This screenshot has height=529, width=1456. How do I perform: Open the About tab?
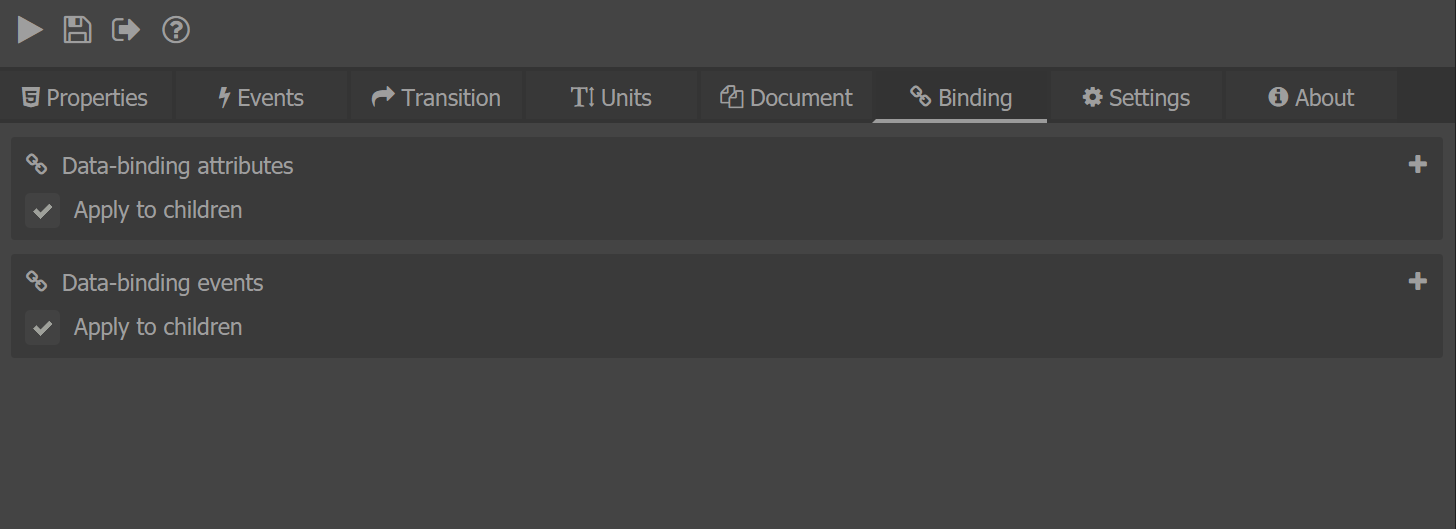tap(1311, 97)
